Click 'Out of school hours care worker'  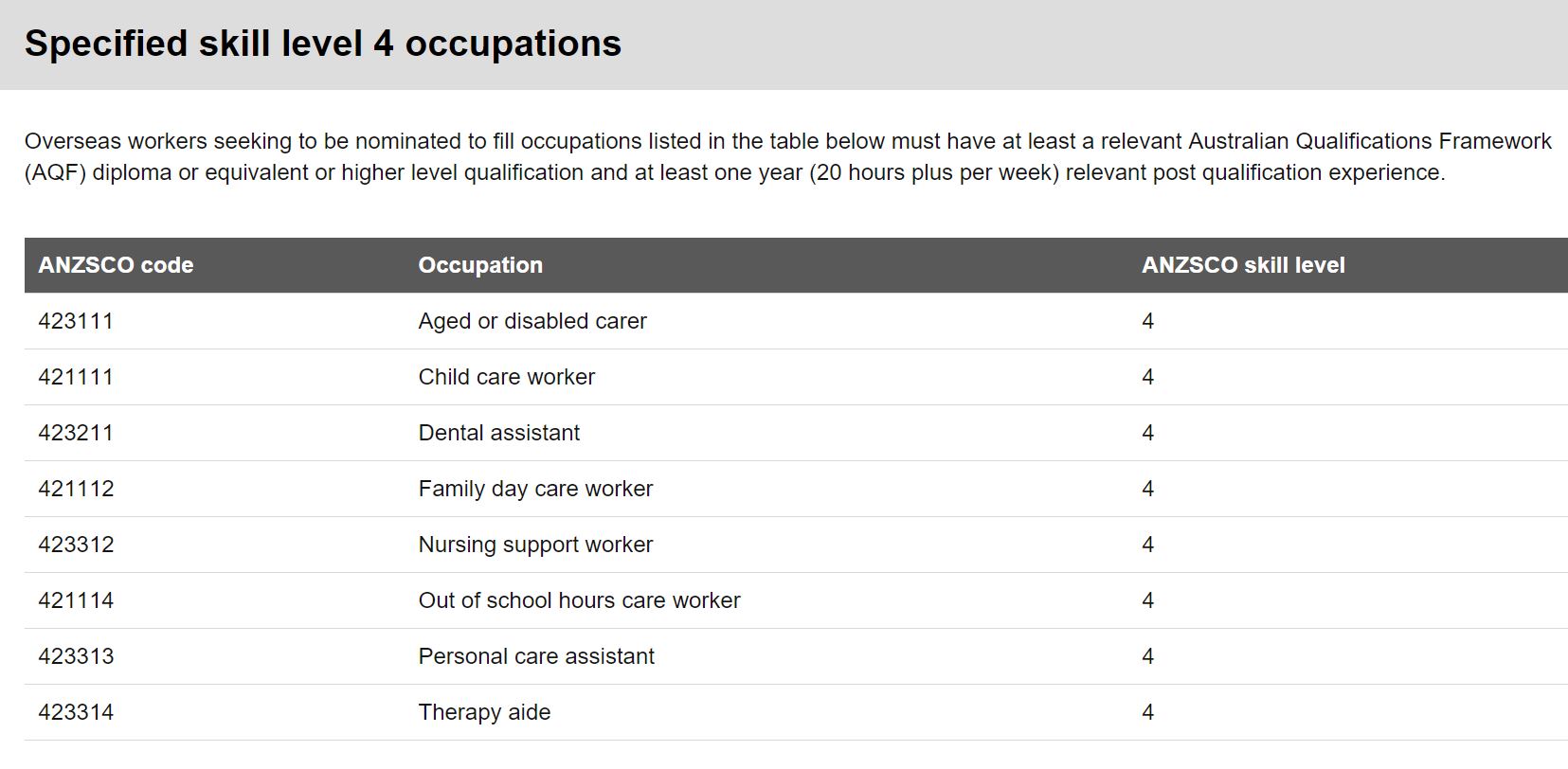[579, 600]
